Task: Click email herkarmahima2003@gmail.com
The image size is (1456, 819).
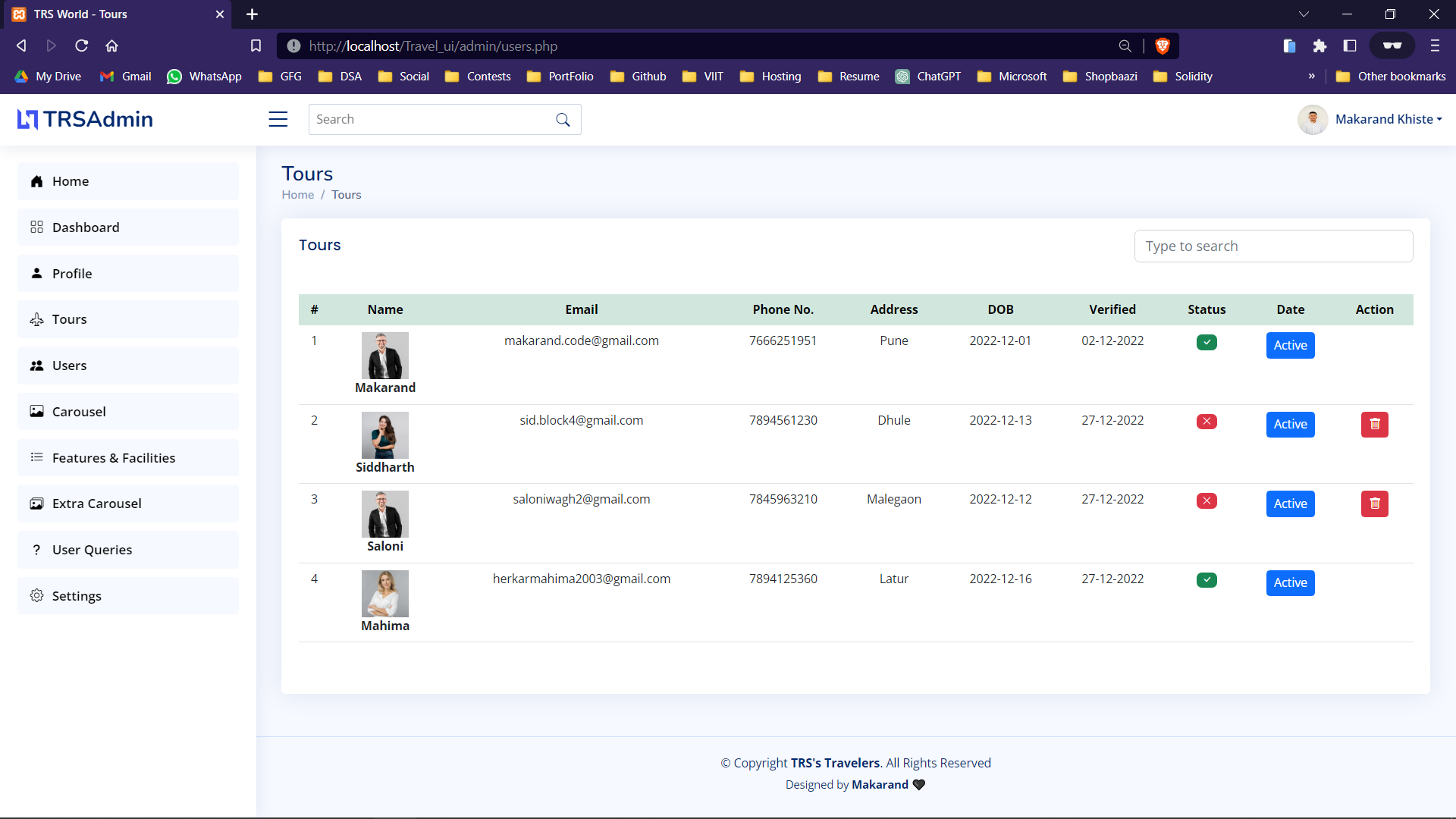Action: (582, 579)
